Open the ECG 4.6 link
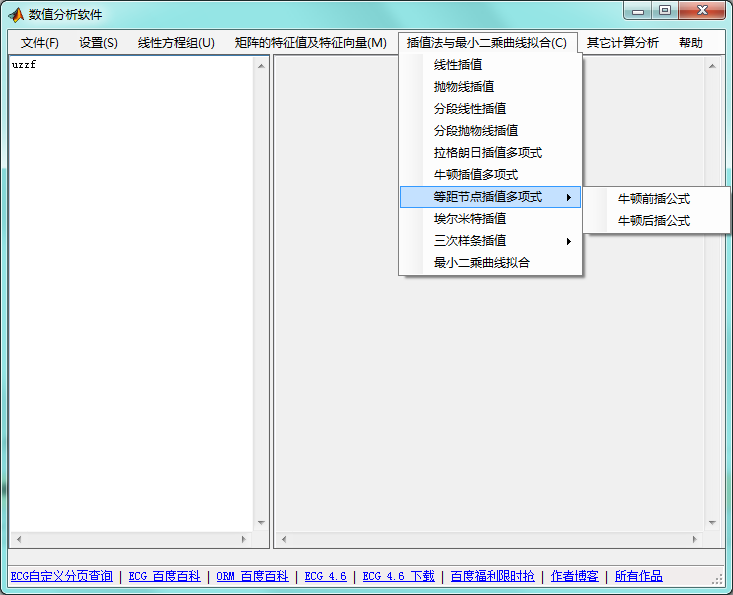 tap(326, 576)
